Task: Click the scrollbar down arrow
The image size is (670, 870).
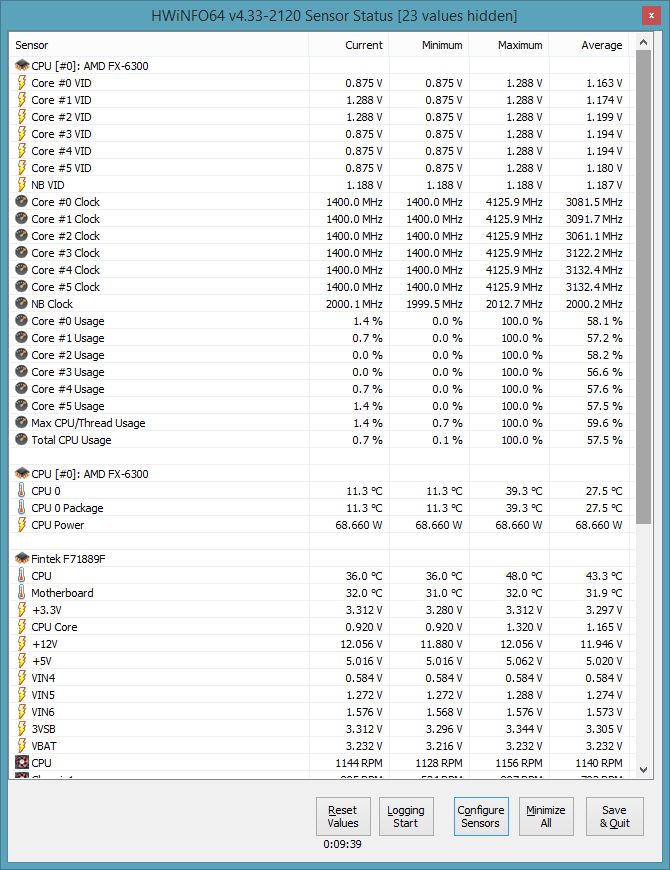Action: pyautogui.click(x=643, y=770)
